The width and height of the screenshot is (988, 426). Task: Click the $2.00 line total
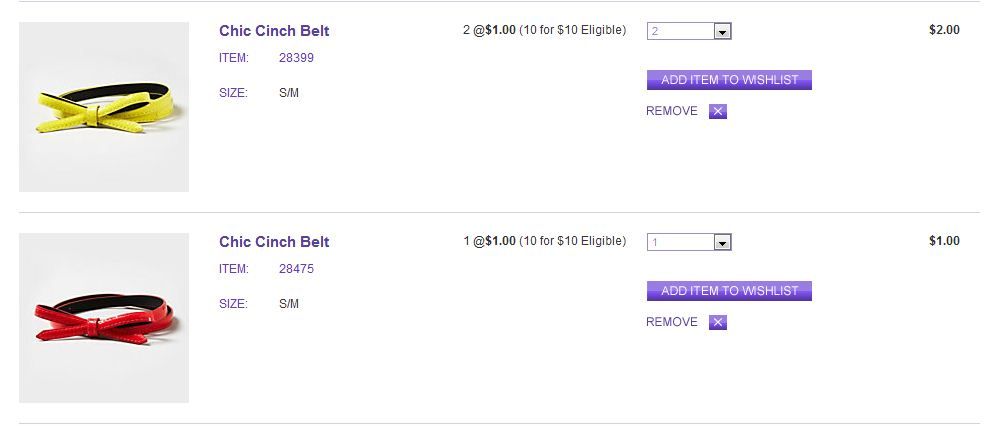tap(944, 30)
